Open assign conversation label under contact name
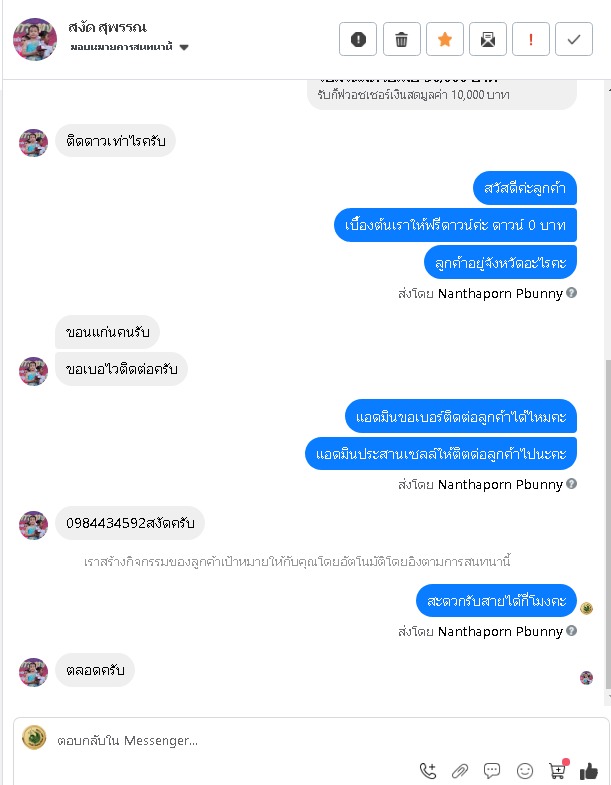 [121, 47]
